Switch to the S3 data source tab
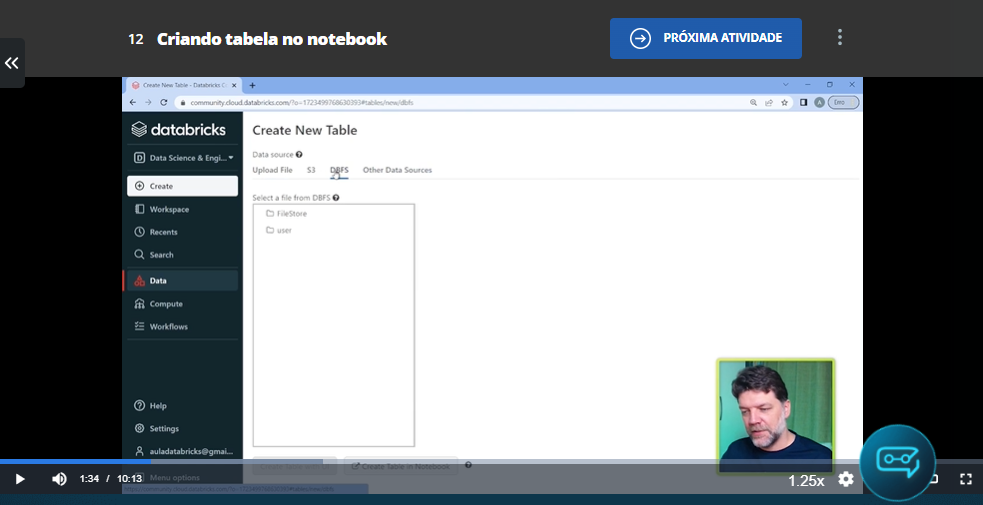Viewport: 983px width, 505px height. click(311, 170)
